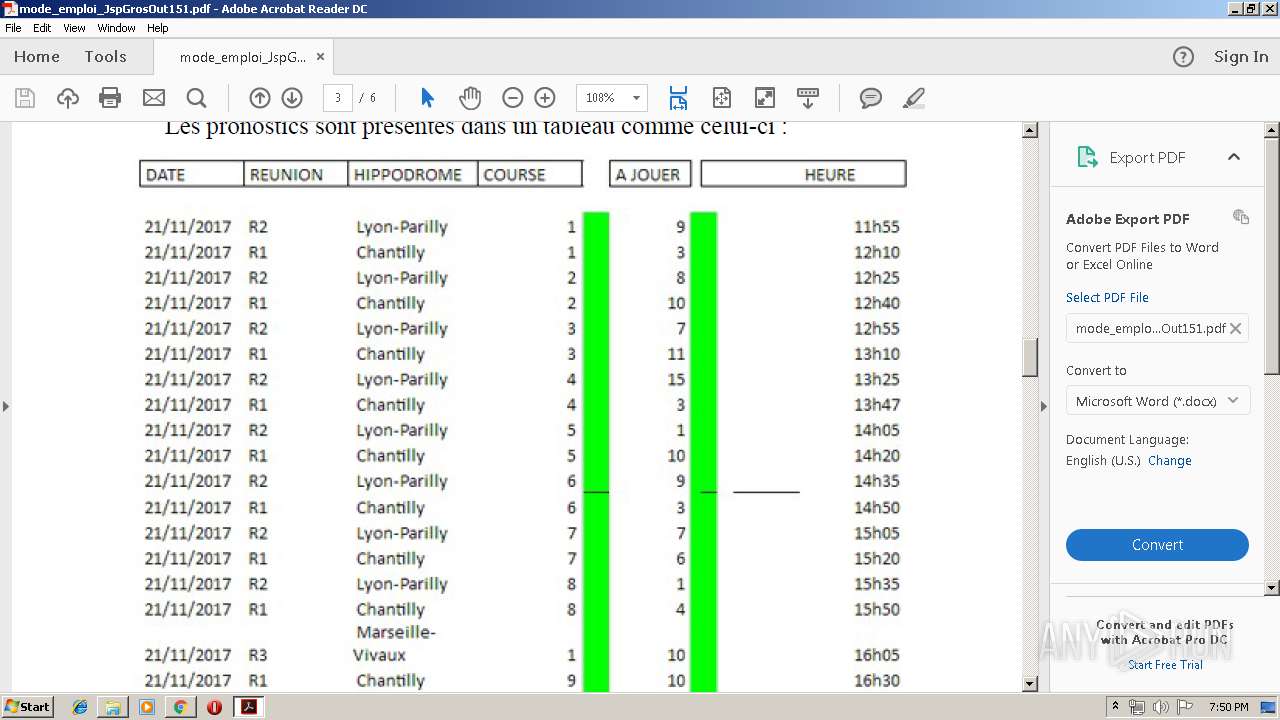Click Start Free Trial link
Screen dimensions: 1280x720
(x=1165, y=665)
